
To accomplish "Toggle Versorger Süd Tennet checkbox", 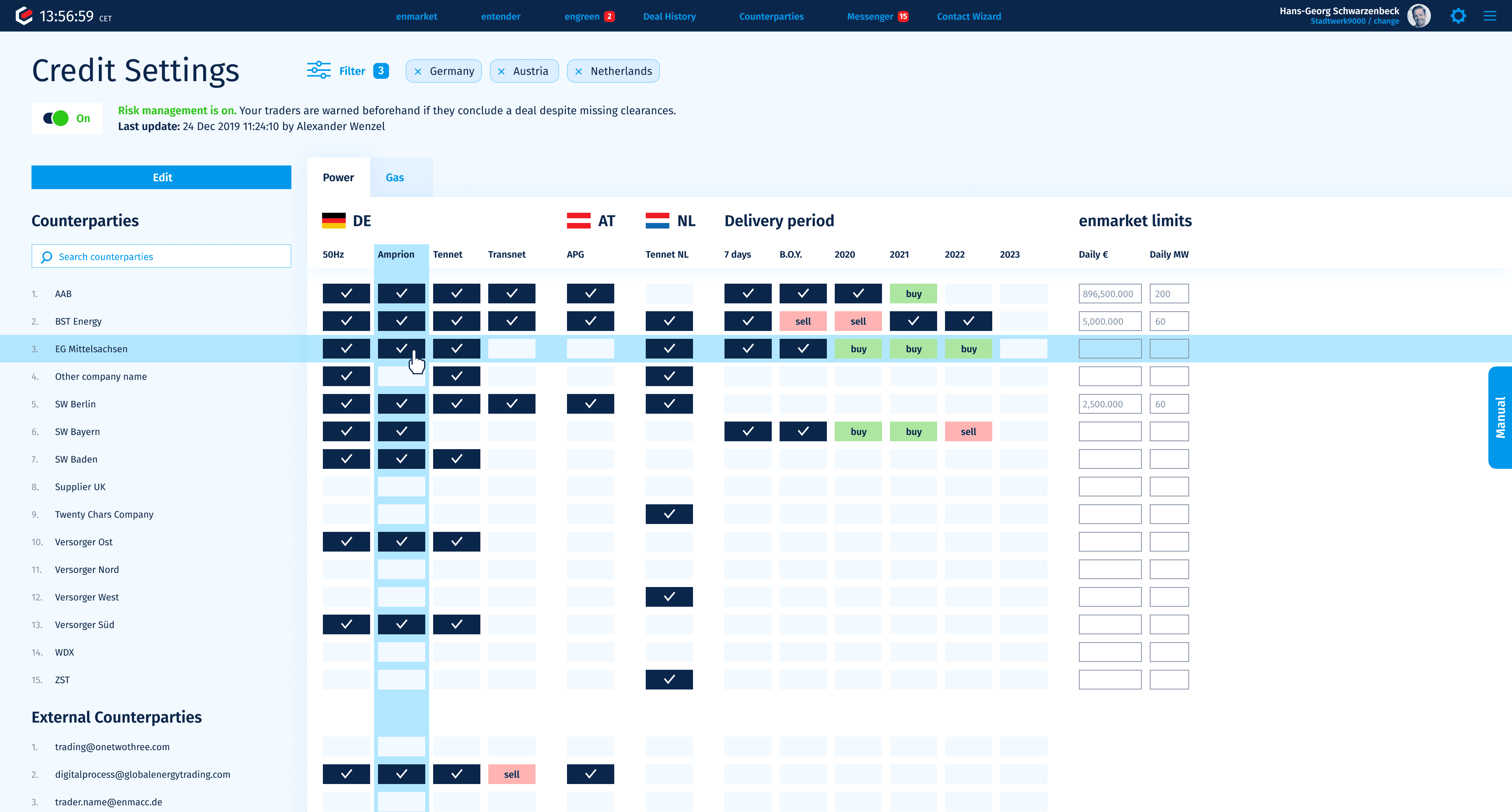I will (457, 625).
